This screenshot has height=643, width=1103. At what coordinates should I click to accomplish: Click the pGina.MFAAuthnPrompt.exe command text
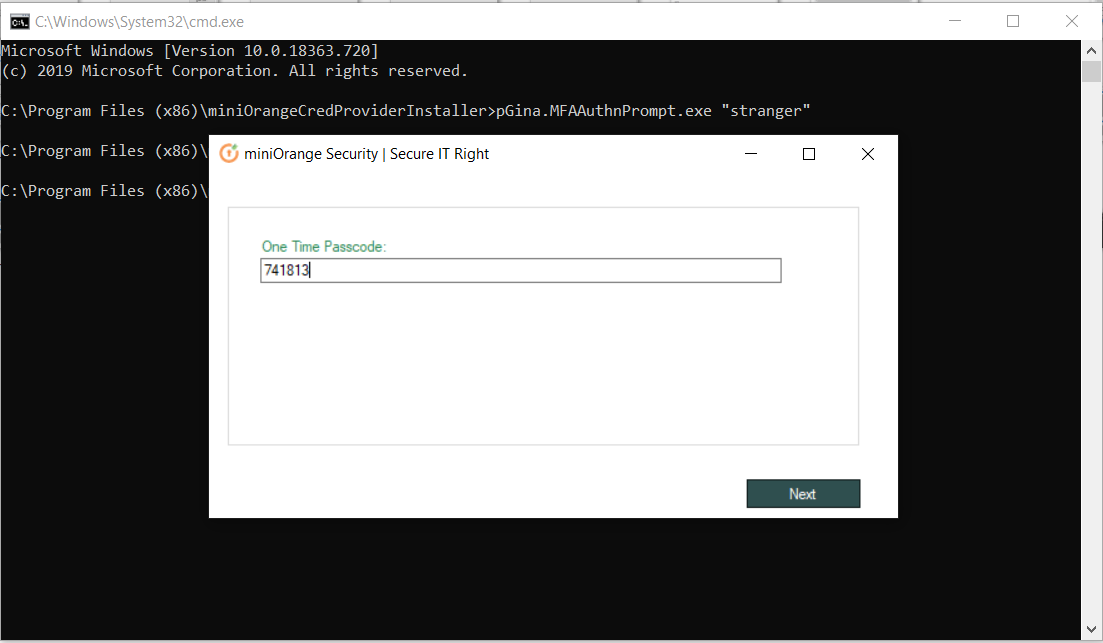(653, 111)
